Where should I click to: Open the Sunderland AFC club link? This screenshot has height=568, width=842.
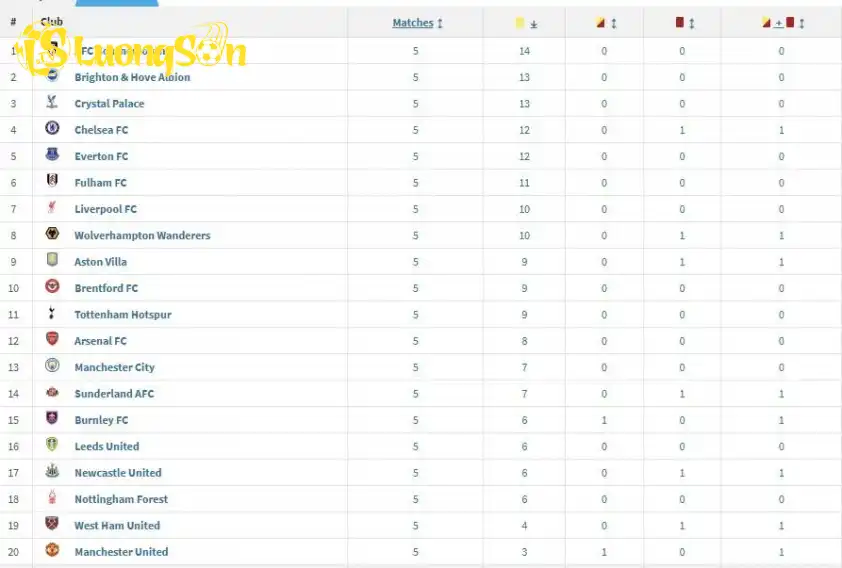(114, 393)
